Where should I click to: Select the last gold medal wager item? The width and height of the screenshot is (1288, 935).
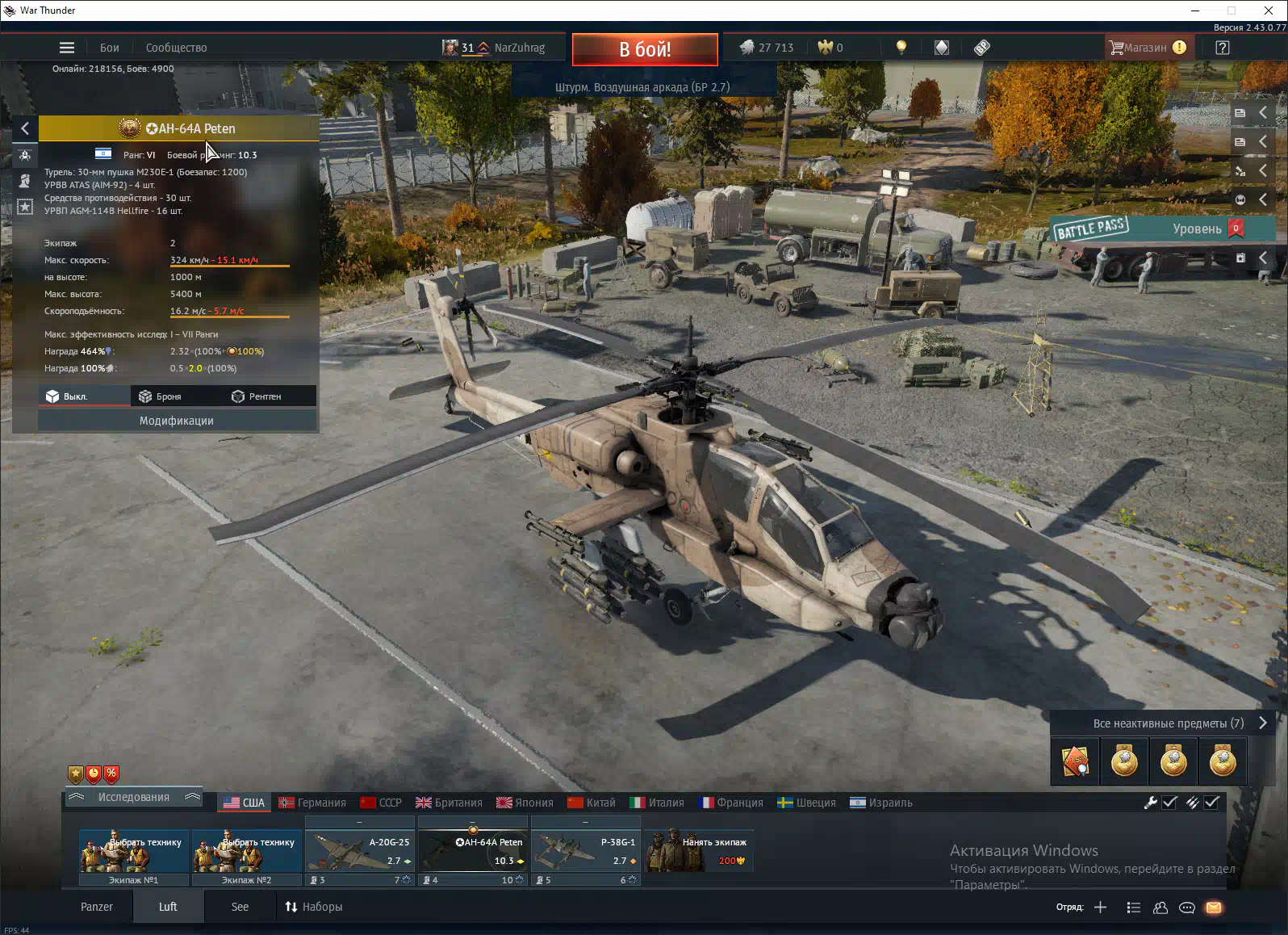coord(1223,761)
